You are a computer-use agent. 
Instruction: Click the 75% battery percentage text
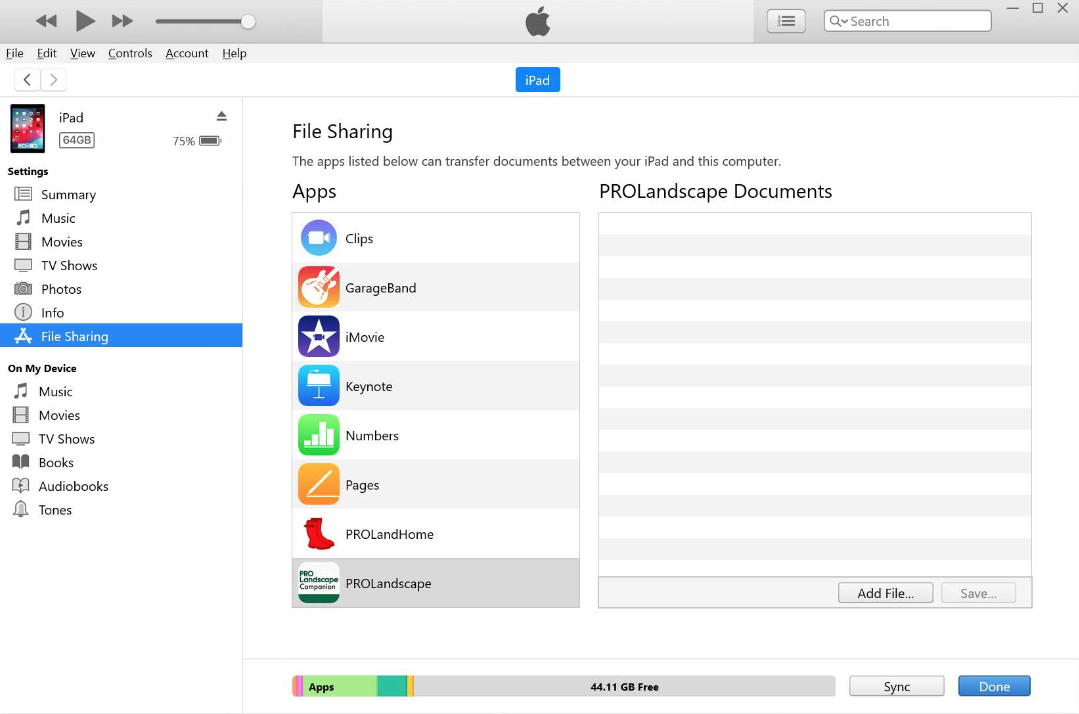coord(184,142)
